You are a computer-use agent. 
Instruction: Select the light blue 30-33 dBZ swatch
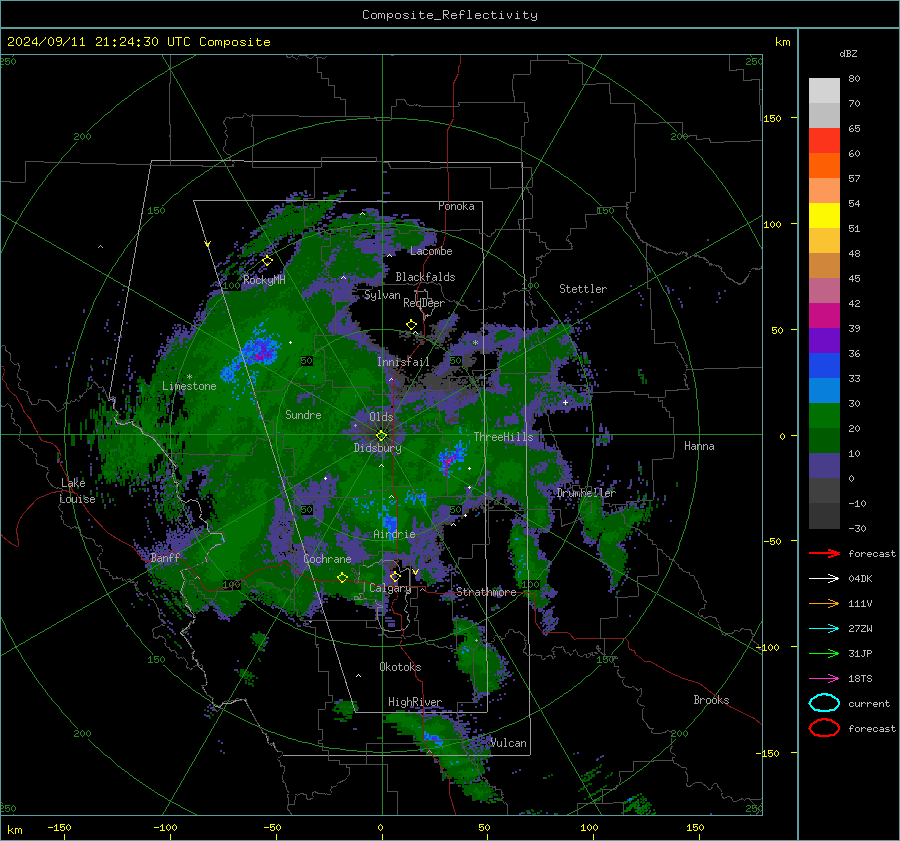coord(824,391)
